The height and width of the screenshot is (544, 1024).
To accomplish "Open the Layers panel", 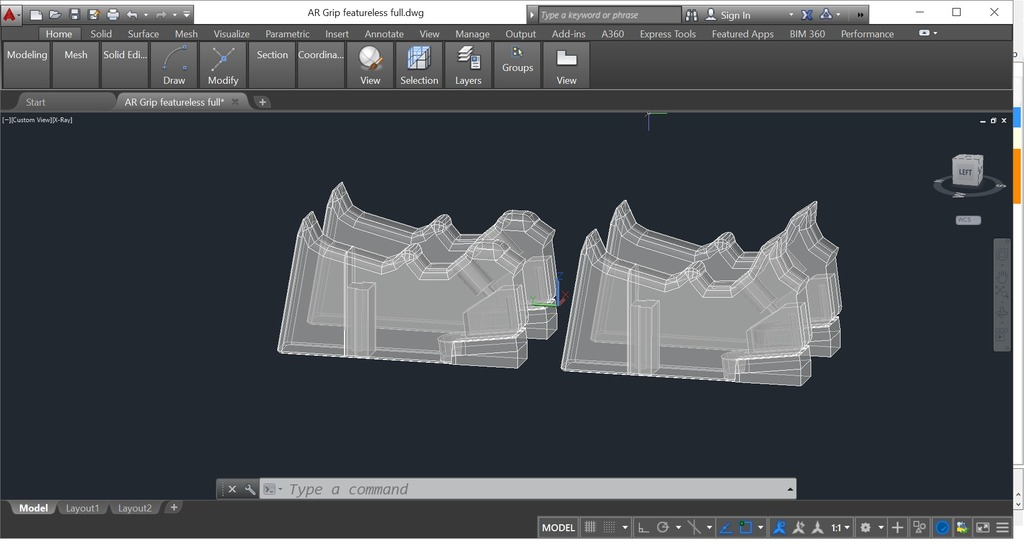I will [x=468, y=65].
